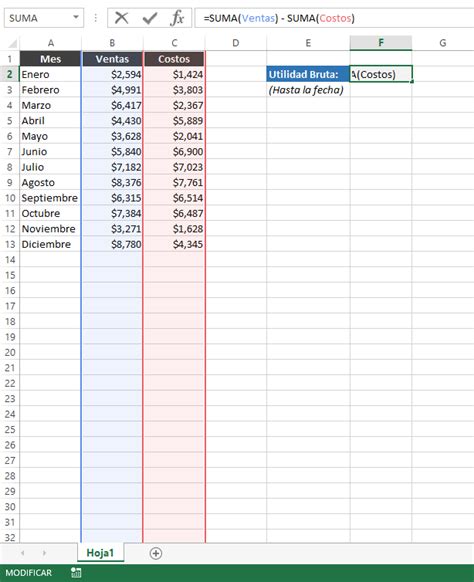Click the macro recording icon in status bar

click(x=76, y=573)
